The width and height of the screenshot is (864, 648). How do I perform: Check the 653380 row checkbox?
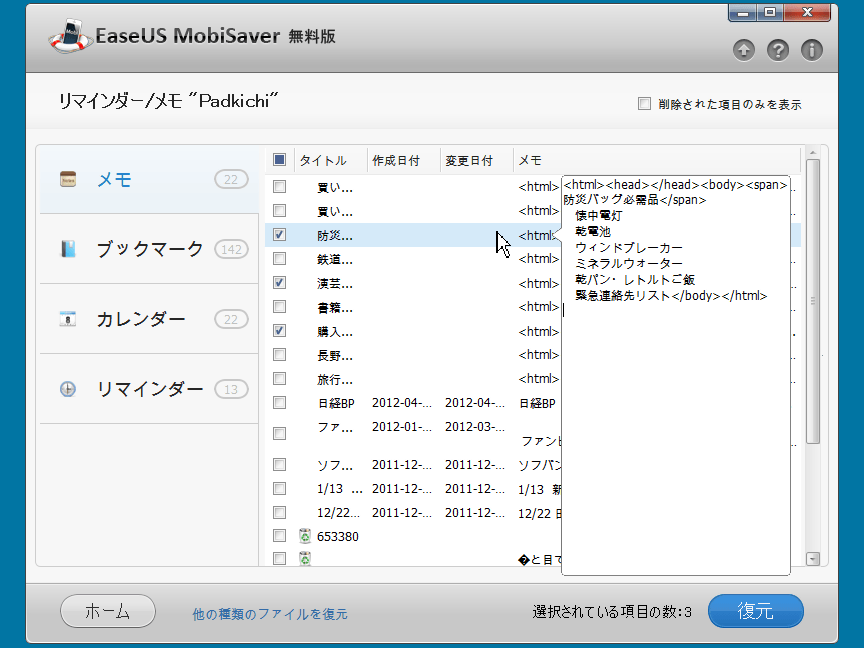[279, 536]
